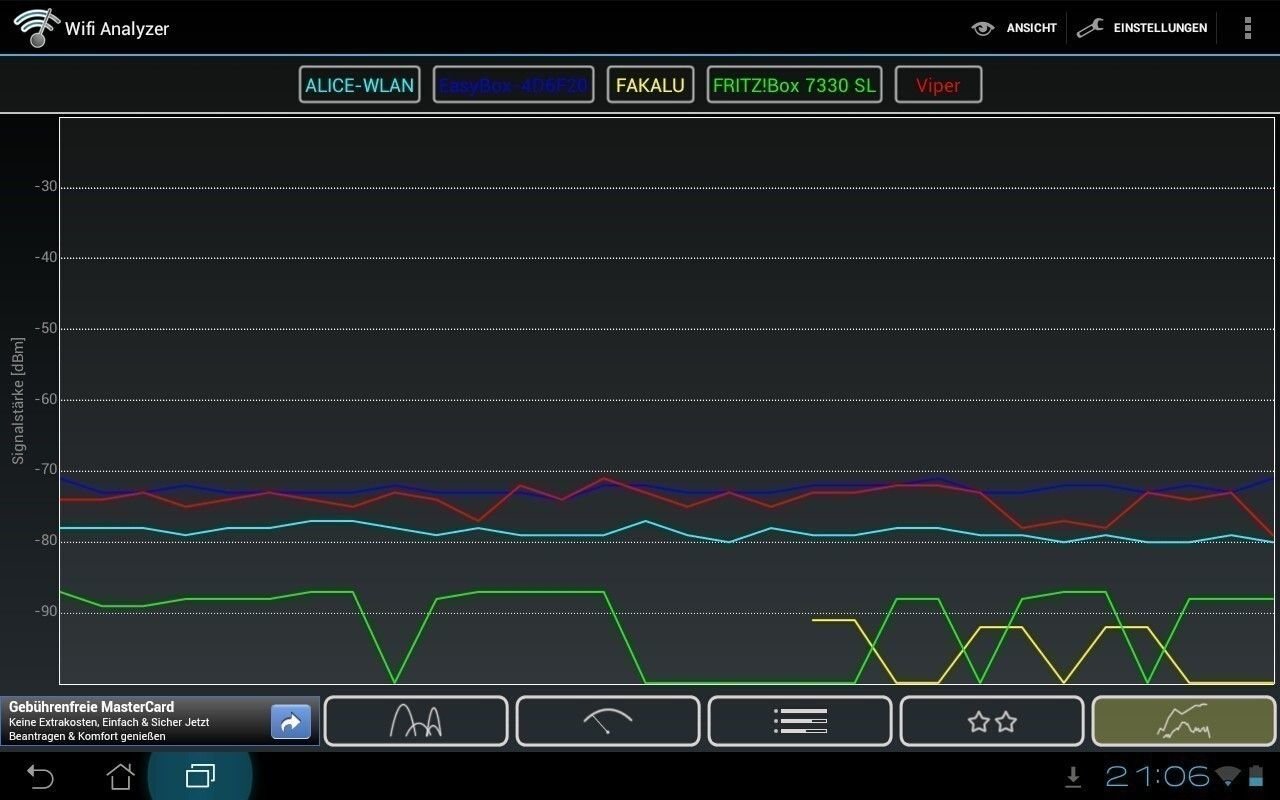Open the channel rating stars view
The image size is (1280, 800).
pyautogui.click(x=992, y=721)
